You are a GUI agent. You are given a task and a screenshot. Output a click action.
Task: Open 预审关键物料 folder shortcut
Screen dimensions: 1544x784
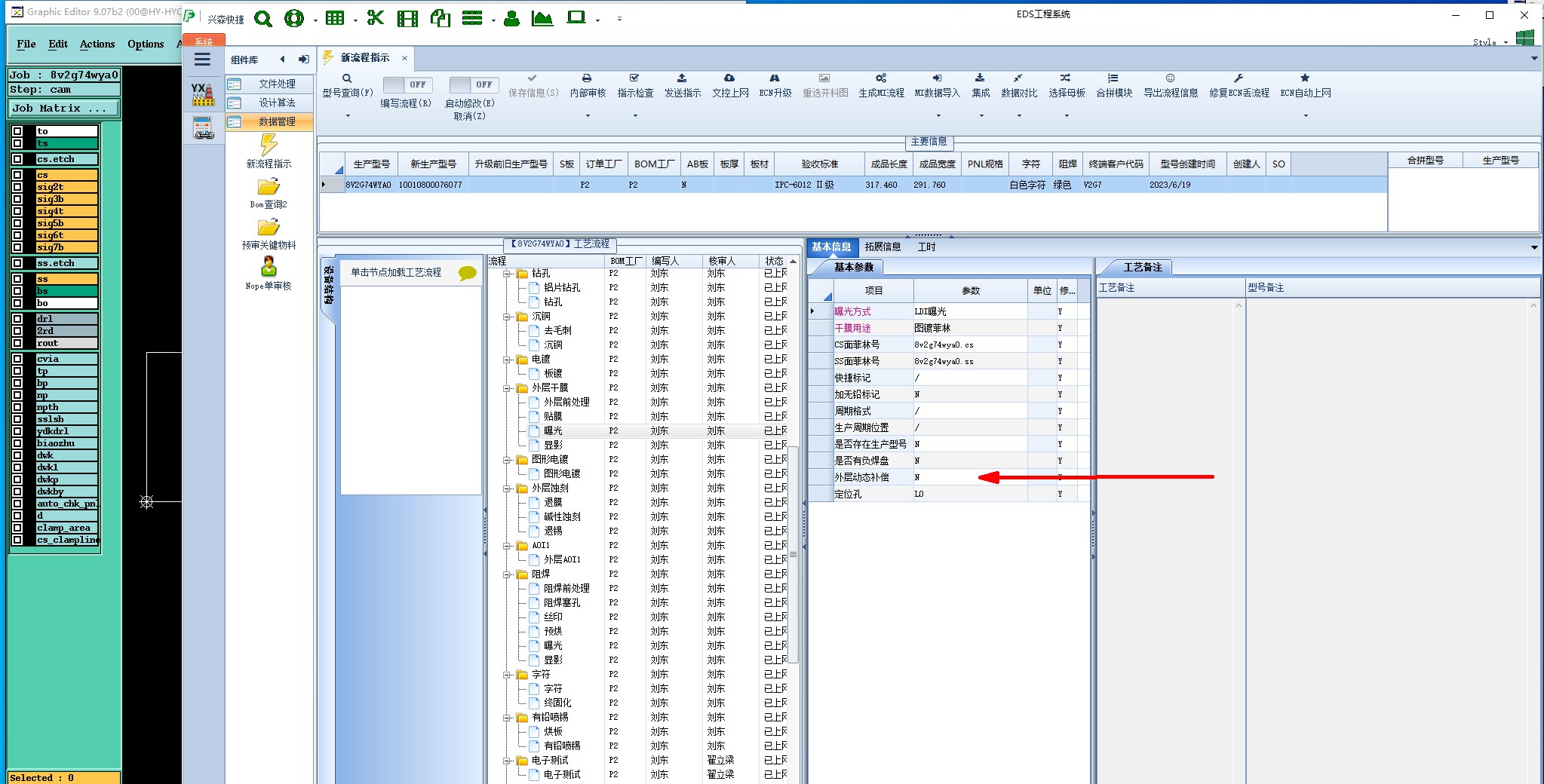[269, 234]
